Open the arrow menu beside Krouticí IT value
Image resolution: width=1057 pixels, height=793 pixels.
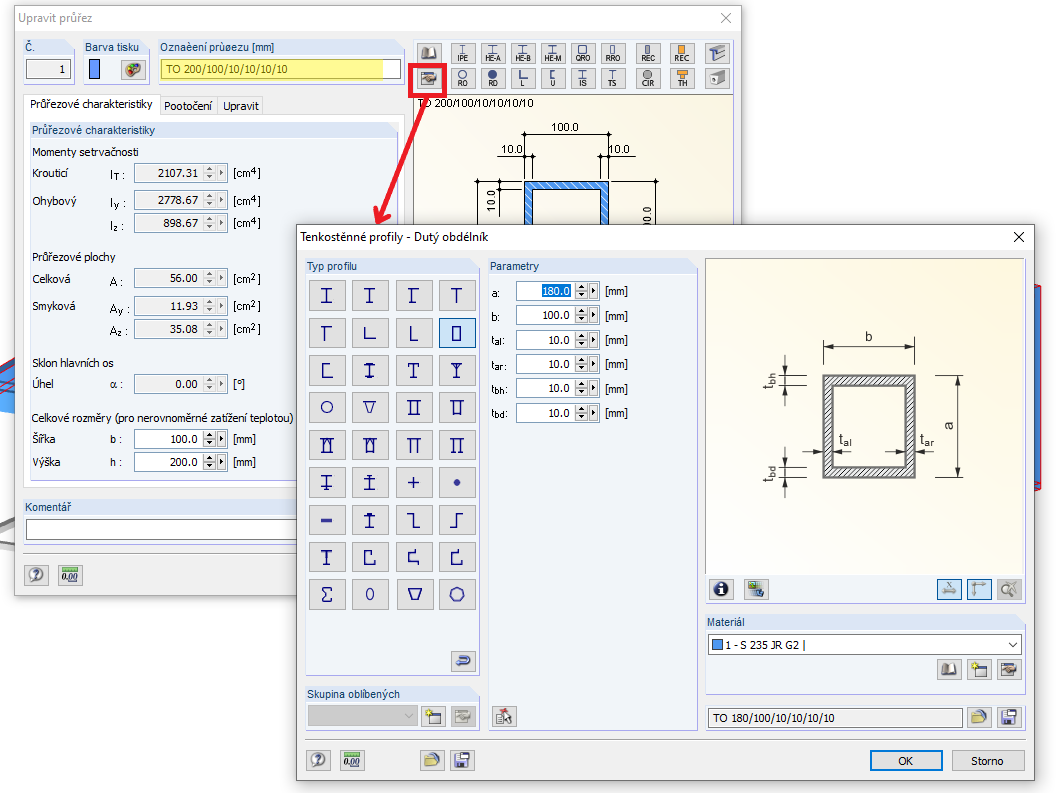(x=221, y=173)
